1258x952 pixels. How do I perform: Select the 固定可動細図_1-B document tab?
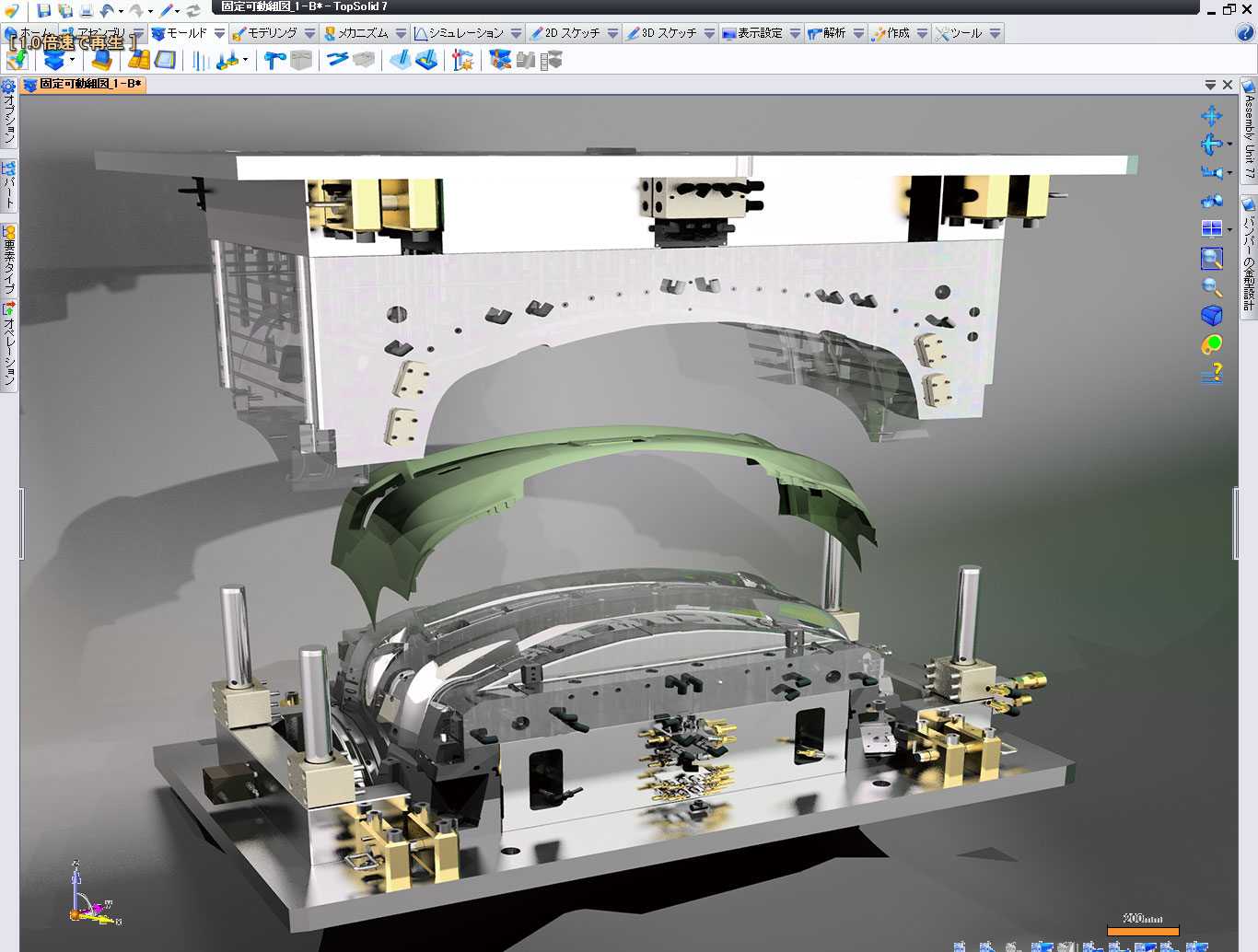point(83,84)
